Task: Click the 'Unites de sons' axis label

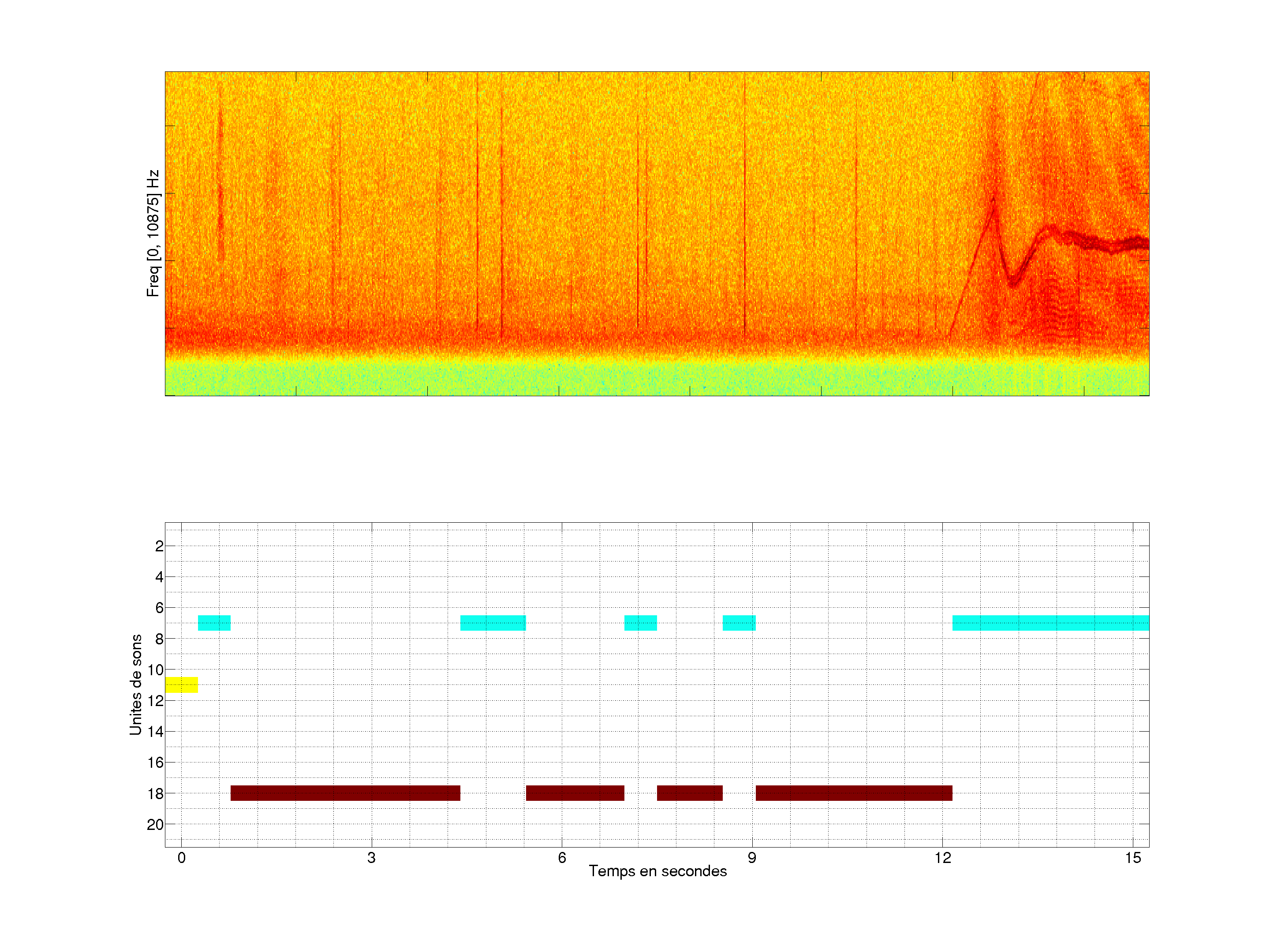Action: 135,684
